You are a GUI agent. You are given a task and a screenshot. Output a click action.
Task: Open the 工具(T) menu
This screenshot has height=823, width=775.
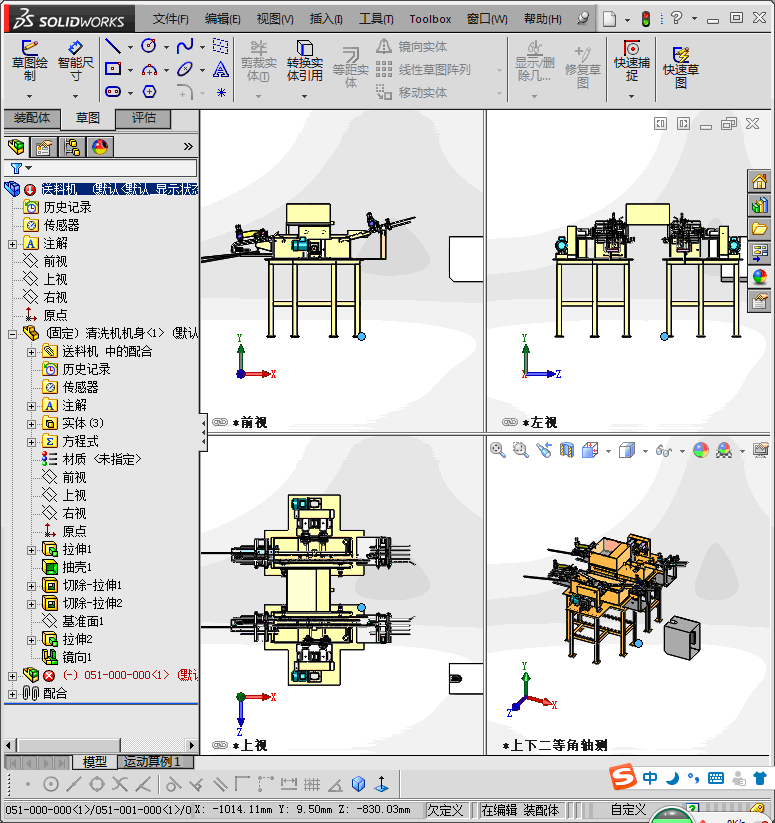point(376,19)
